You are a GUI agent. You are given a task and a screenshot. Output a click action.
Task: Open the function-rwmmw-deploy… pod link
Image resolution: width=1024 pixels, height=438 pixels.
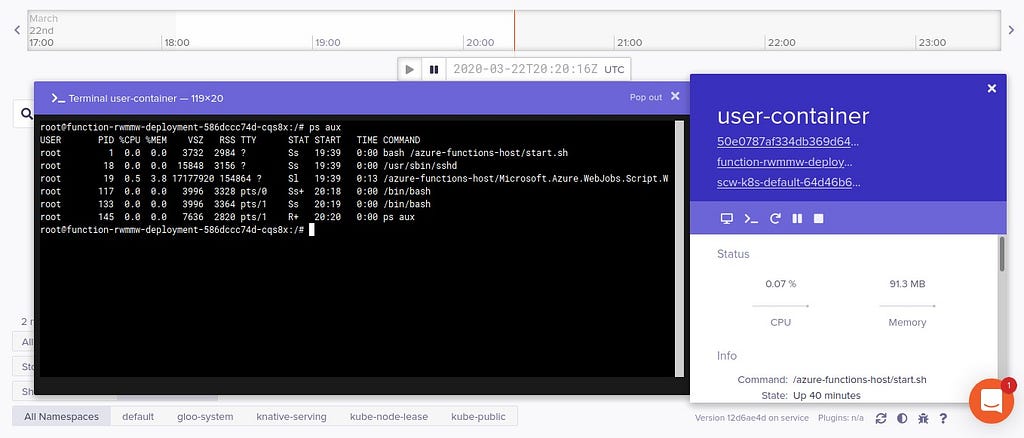(x=784, y=162)
